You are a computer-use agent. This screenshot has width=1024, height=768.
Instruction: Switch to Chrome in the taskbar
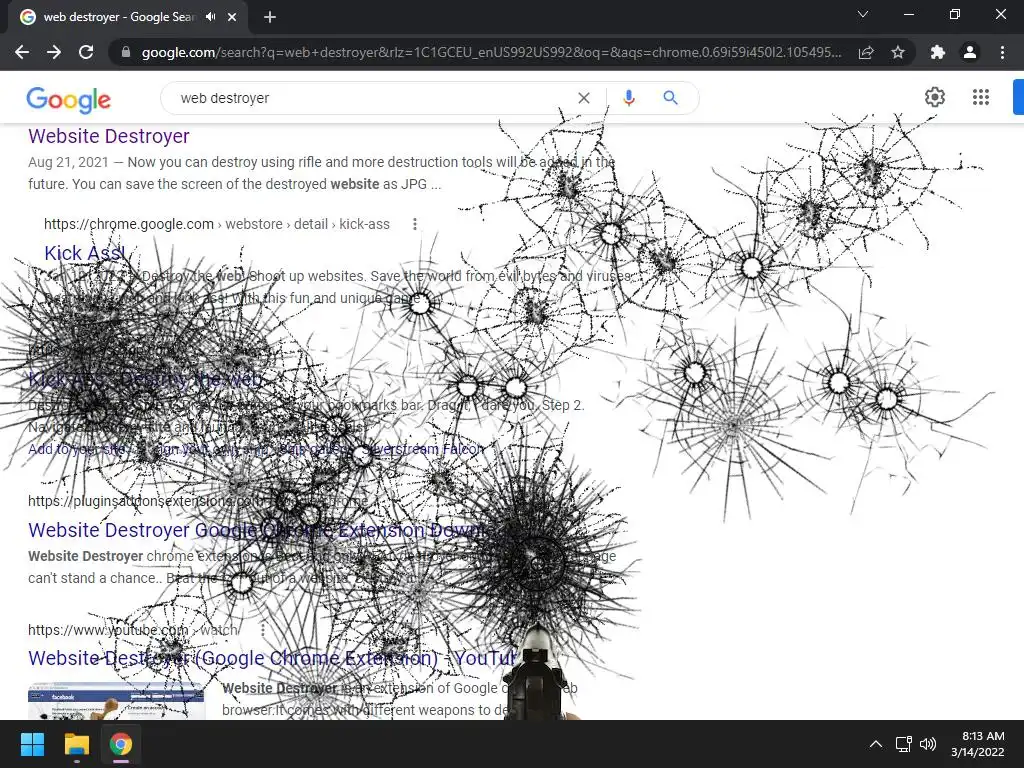pyautogui.click(x=121, y=744)
